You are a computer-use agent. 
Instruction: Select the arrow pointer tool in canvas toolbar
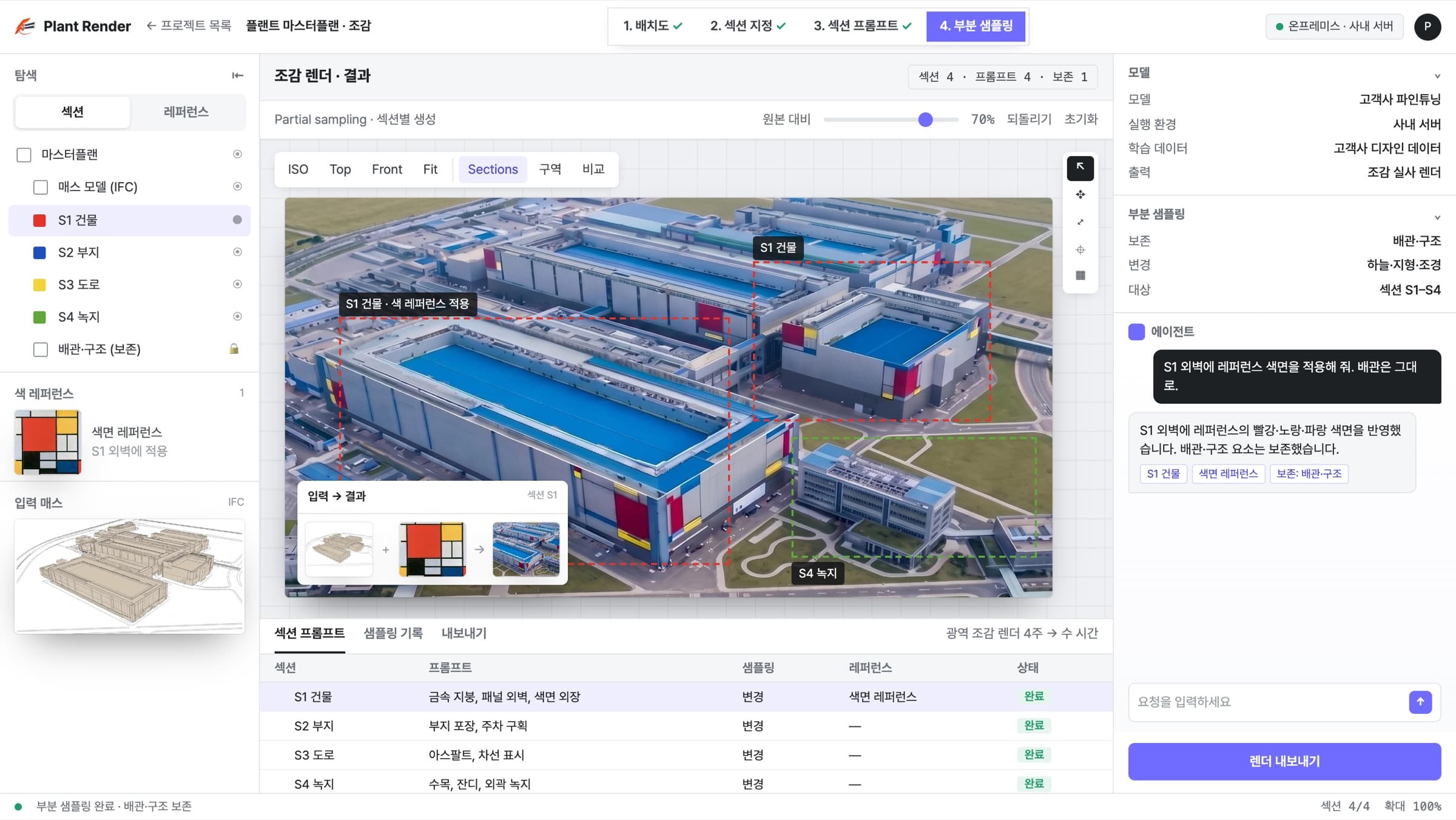(1080, 168)
